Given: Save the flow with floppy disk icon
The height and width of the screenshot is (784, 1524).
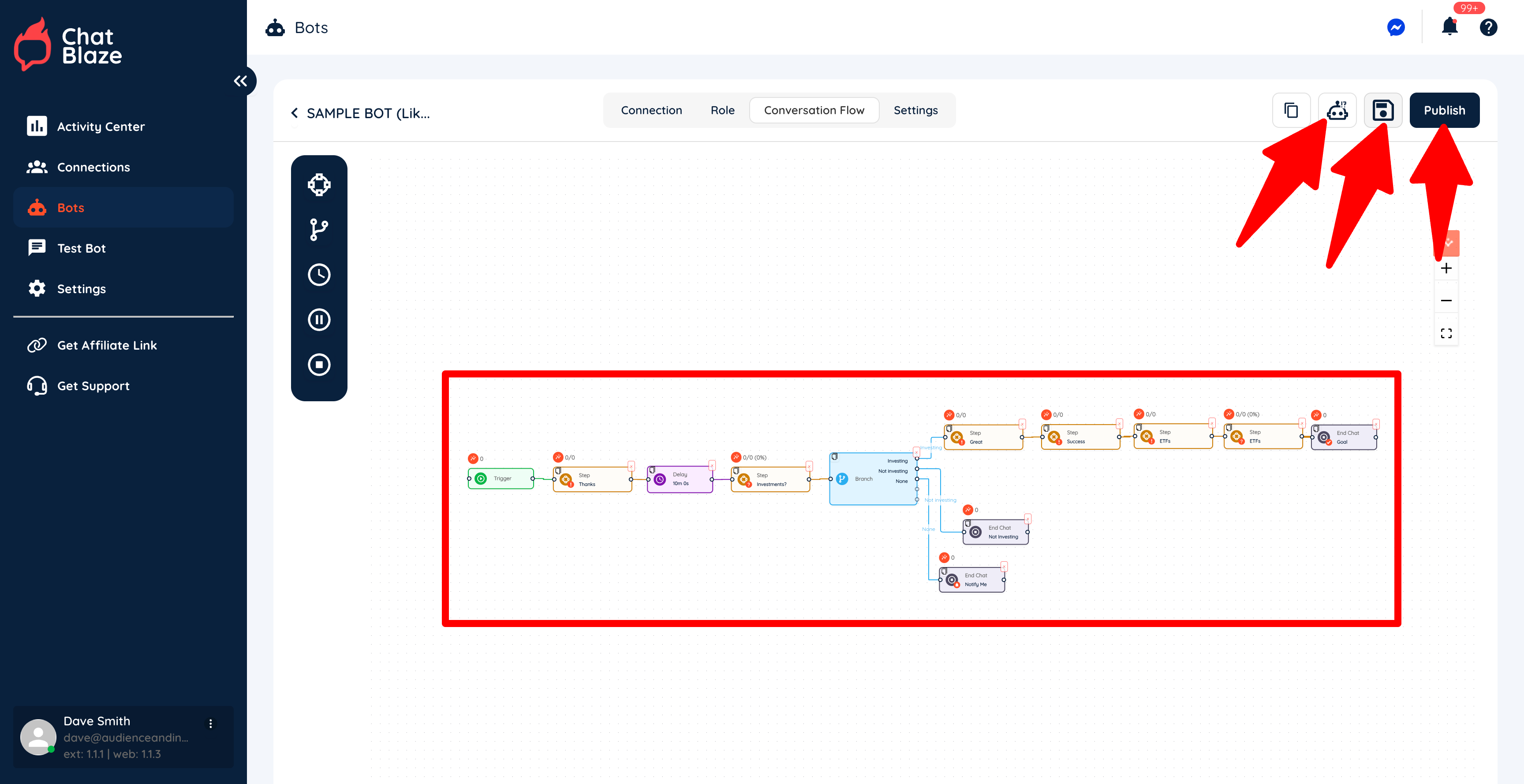Looking at the screenshot, I should click(x=1382, y=110).
